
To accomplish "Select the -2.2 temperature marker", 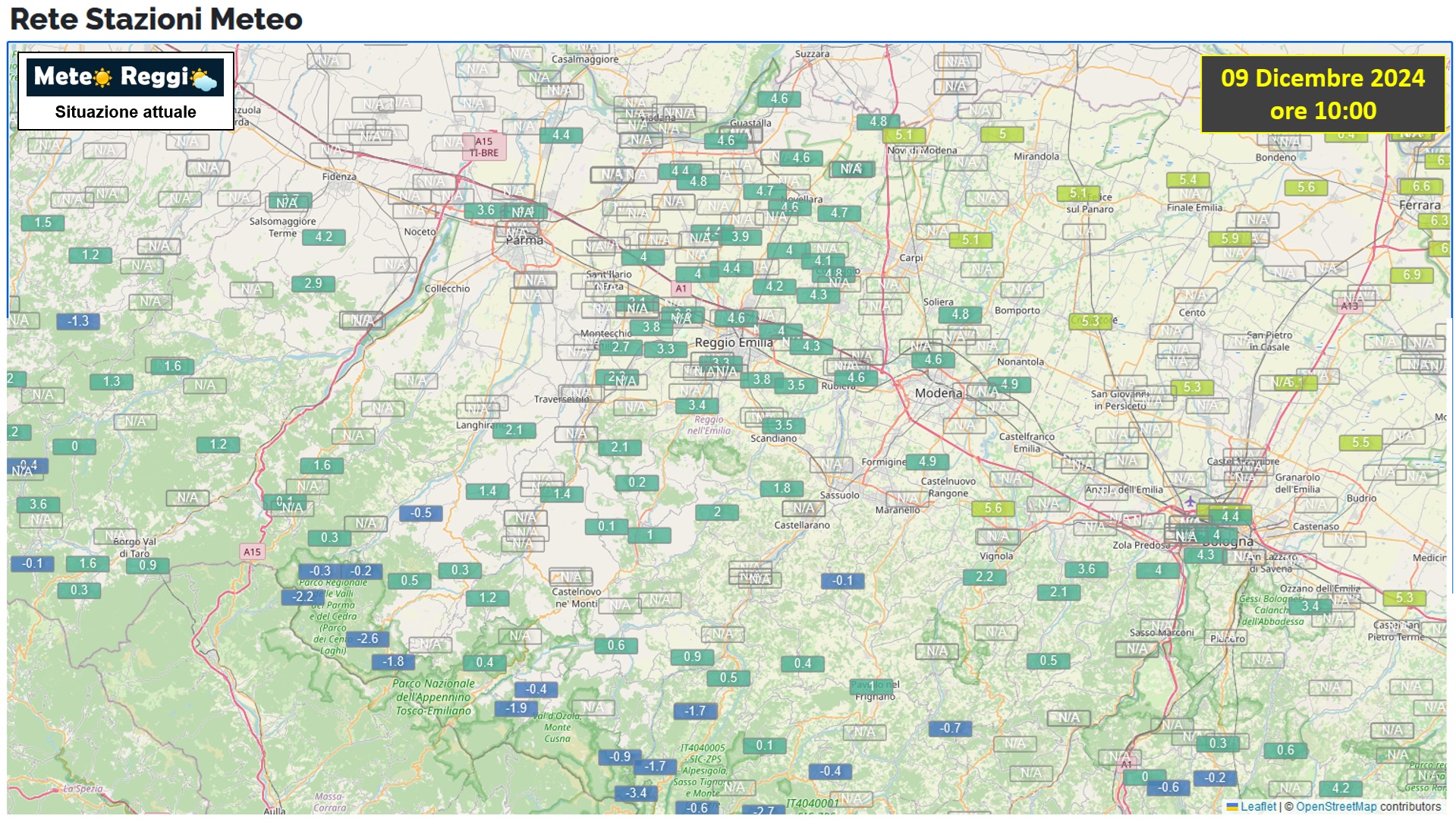I will (x=303, y=597).
